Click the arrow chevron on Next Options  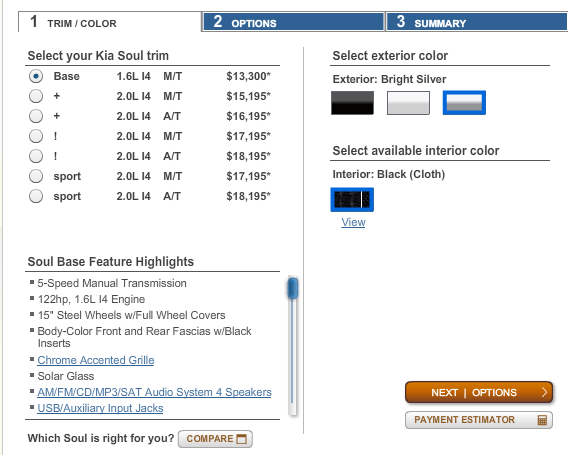click(x=544, y=392)
